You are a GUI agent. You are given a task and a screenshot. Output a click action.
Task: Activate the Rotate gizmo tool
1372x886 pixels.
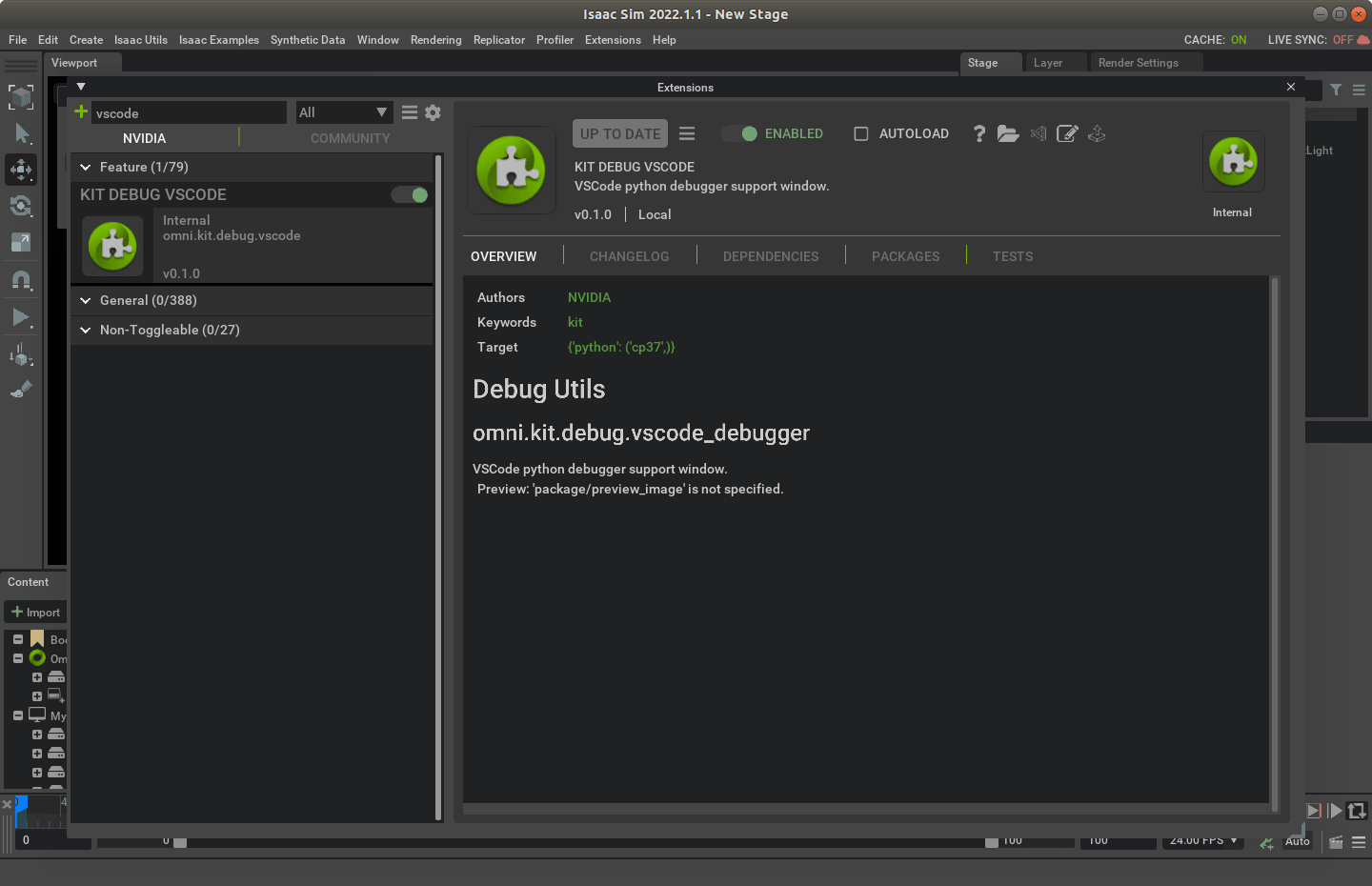click(21, 206)
